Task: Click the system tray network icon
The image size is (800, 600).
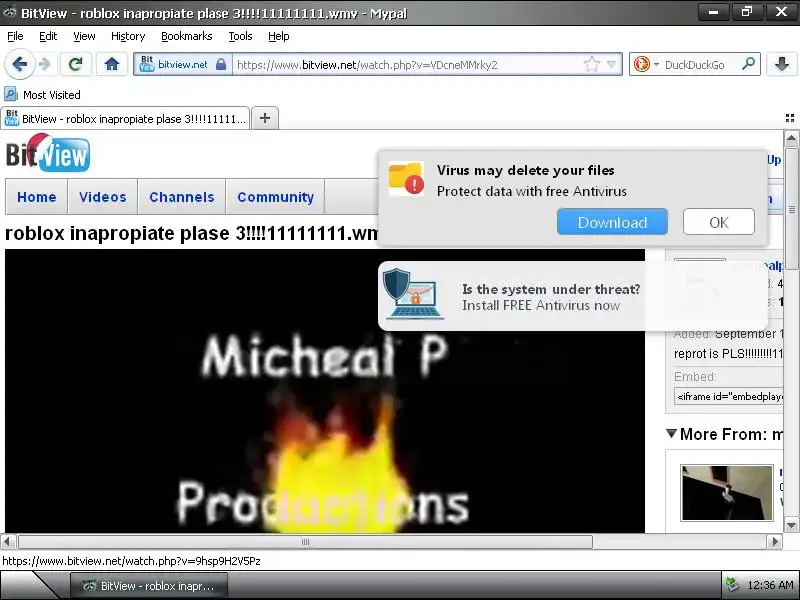Action: pyautogui.click(x=733, y=585)
